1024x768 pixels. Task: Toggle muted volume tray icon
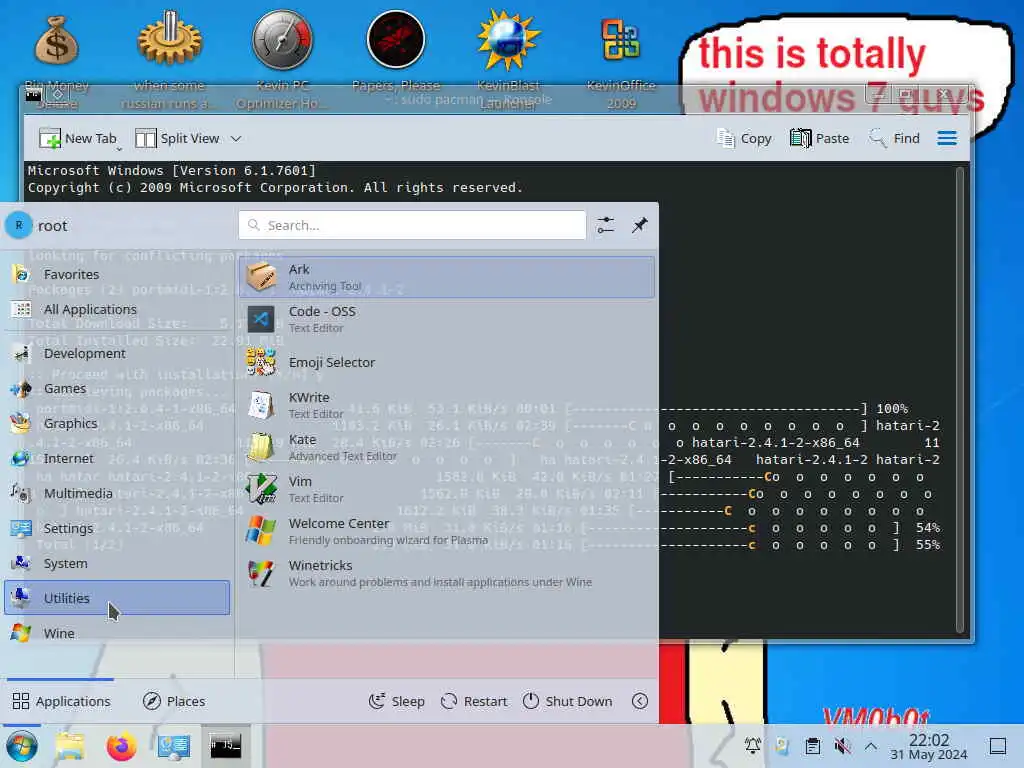[842, 746]
